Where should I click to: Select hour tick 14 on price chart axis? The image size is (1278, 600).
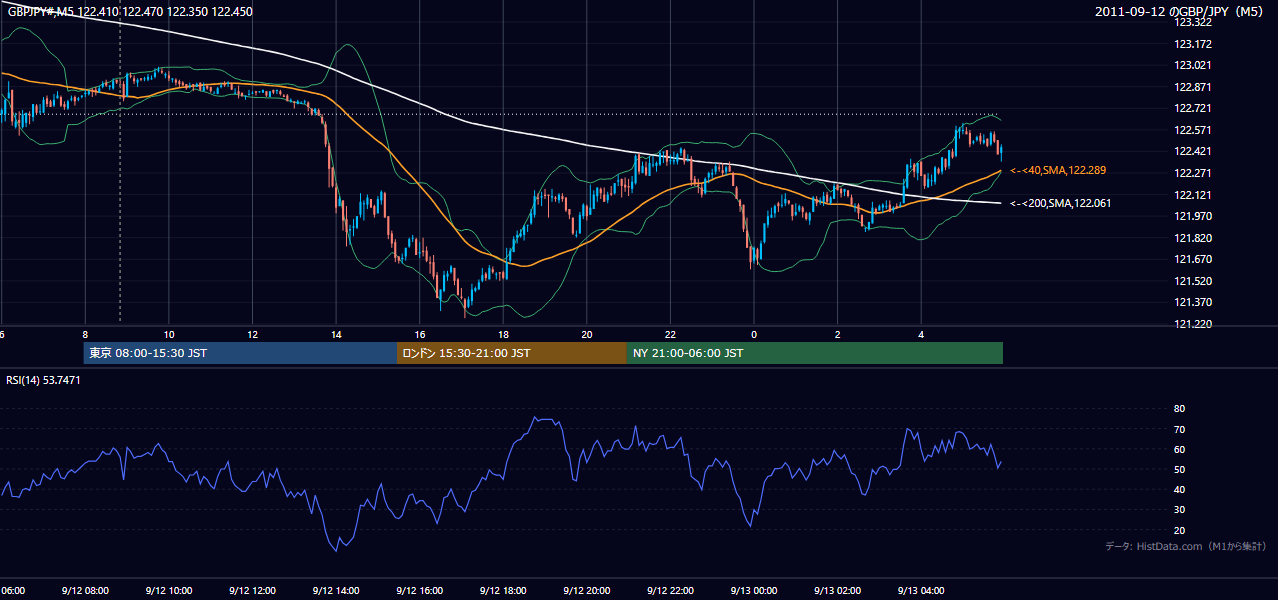click(336, 334)
